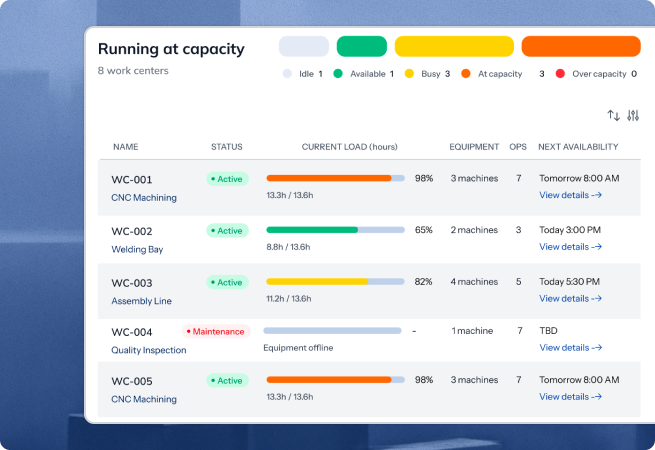Click the Quality Inspection work center link
655x450 pixels.
tap(149, 350)
